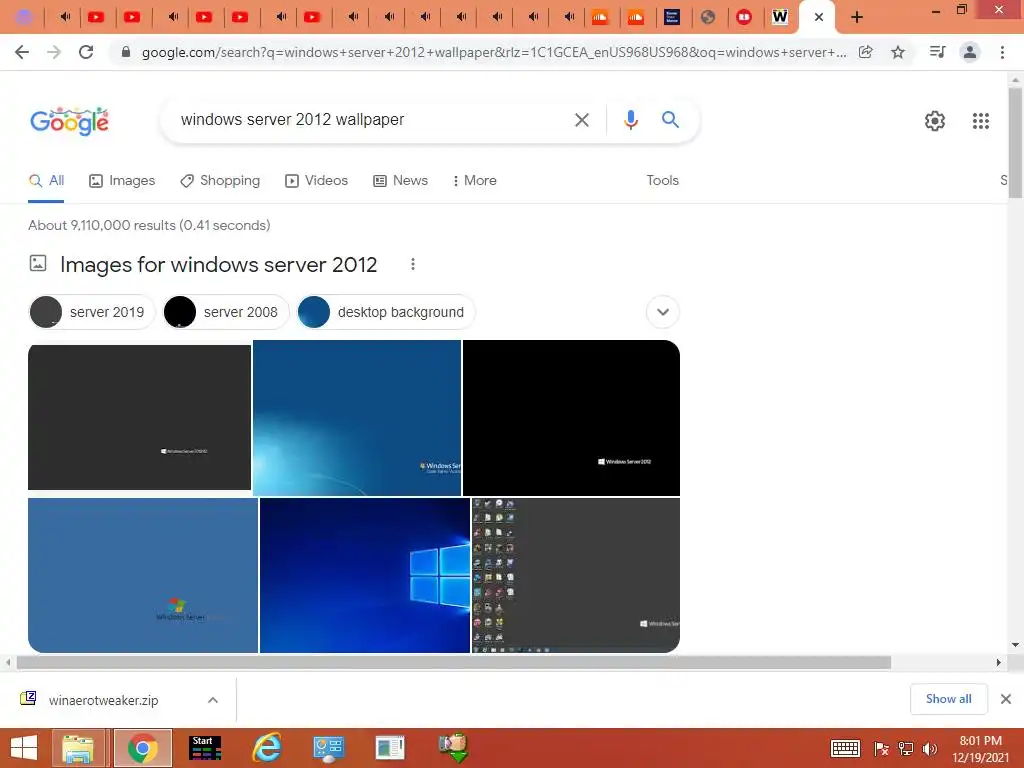Screen dimensions: 1024x768
Task: Select the All search tab
Action: [46, 181]
